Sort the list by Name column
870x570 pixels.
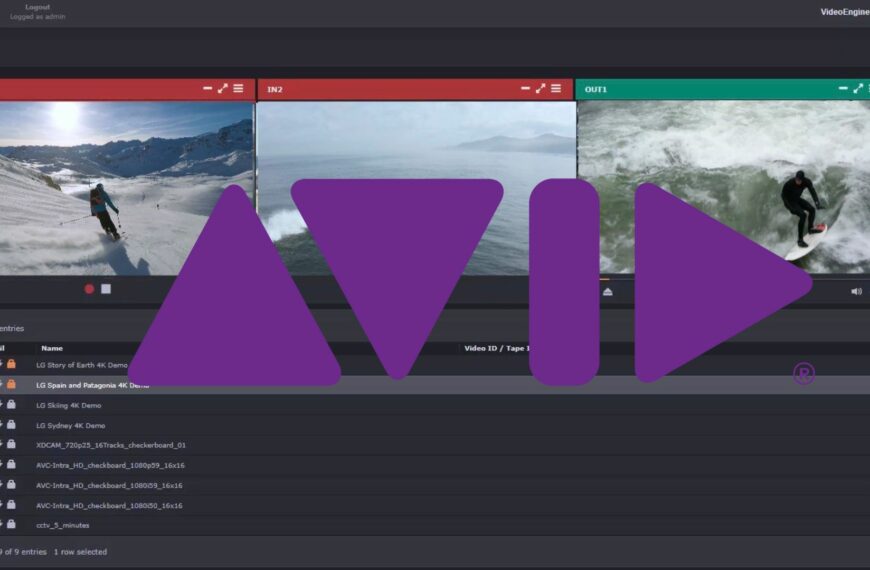tap(52, 348)
